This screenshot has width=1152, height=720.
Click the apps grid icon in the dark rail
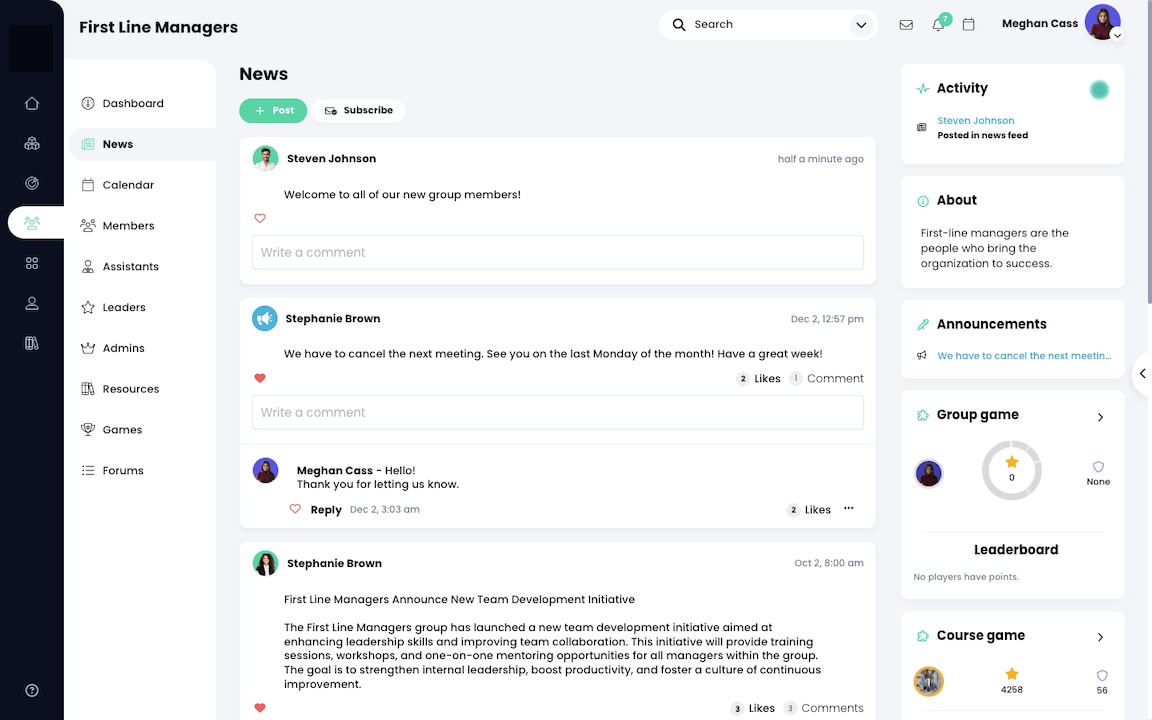pos(31,263)
